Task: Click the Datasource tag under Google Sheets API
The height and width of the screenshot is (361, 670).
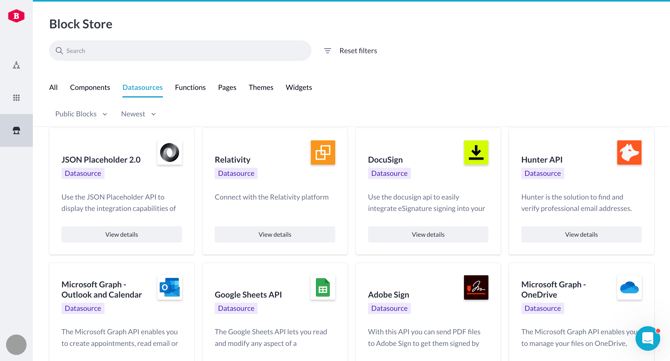Action: tap(236, 308)
